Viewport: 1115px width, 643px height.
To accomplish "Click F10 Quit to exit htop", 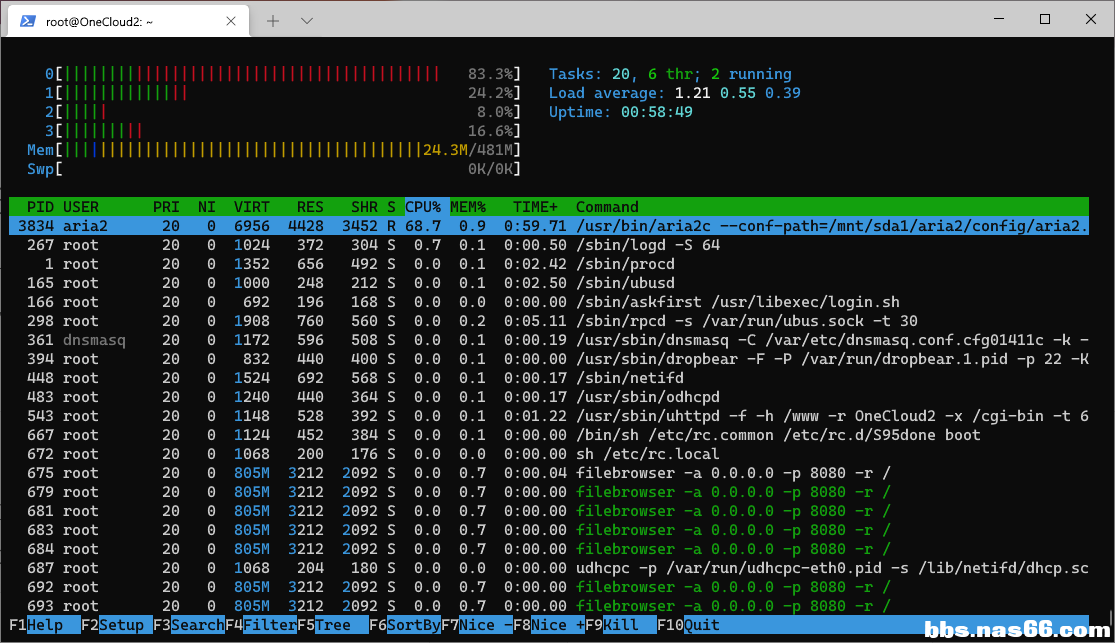I will click(x=700, y=625).
